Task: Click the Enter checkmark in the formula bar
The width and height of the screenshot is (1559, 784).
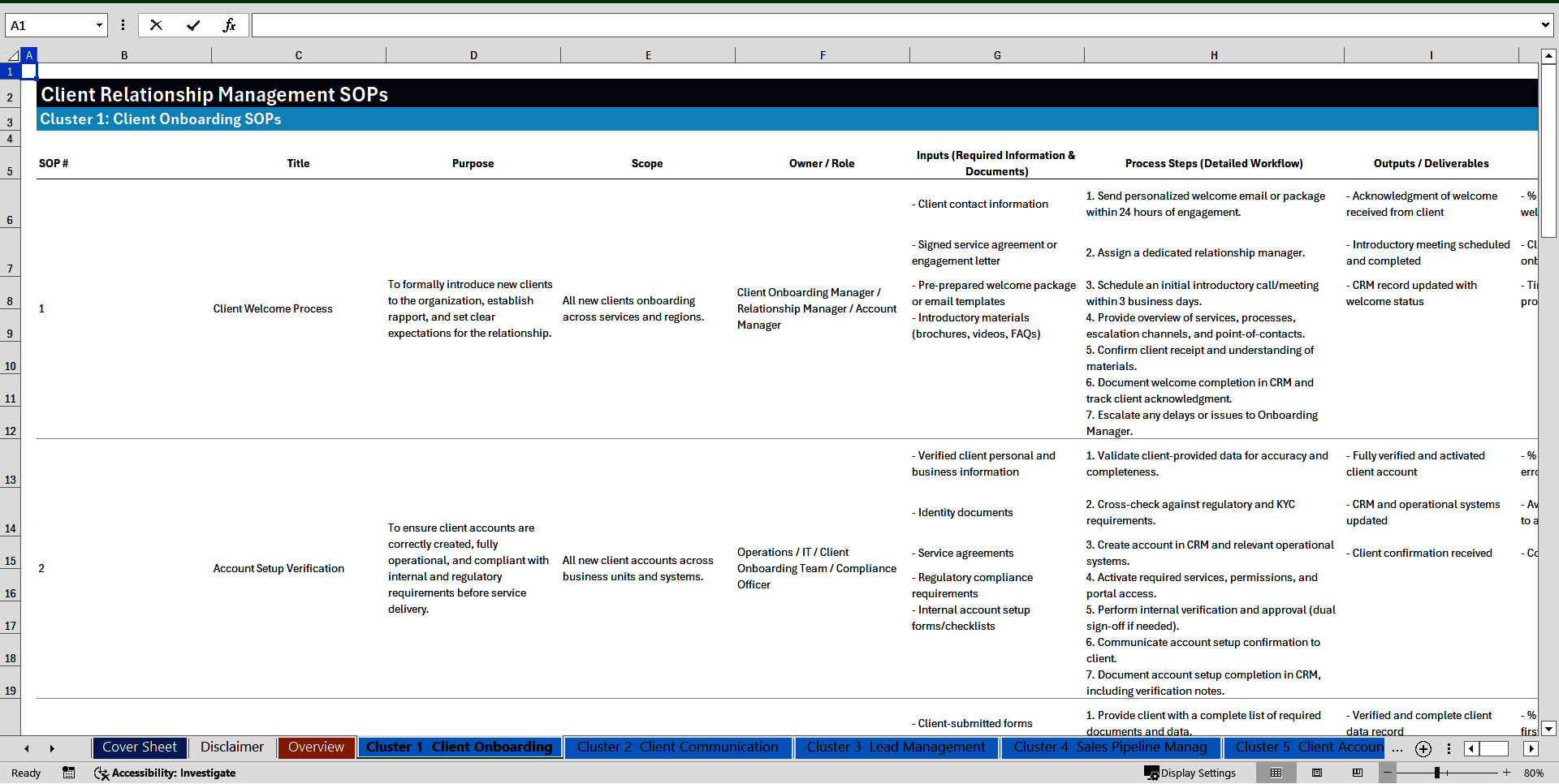Action: (193, 25)
